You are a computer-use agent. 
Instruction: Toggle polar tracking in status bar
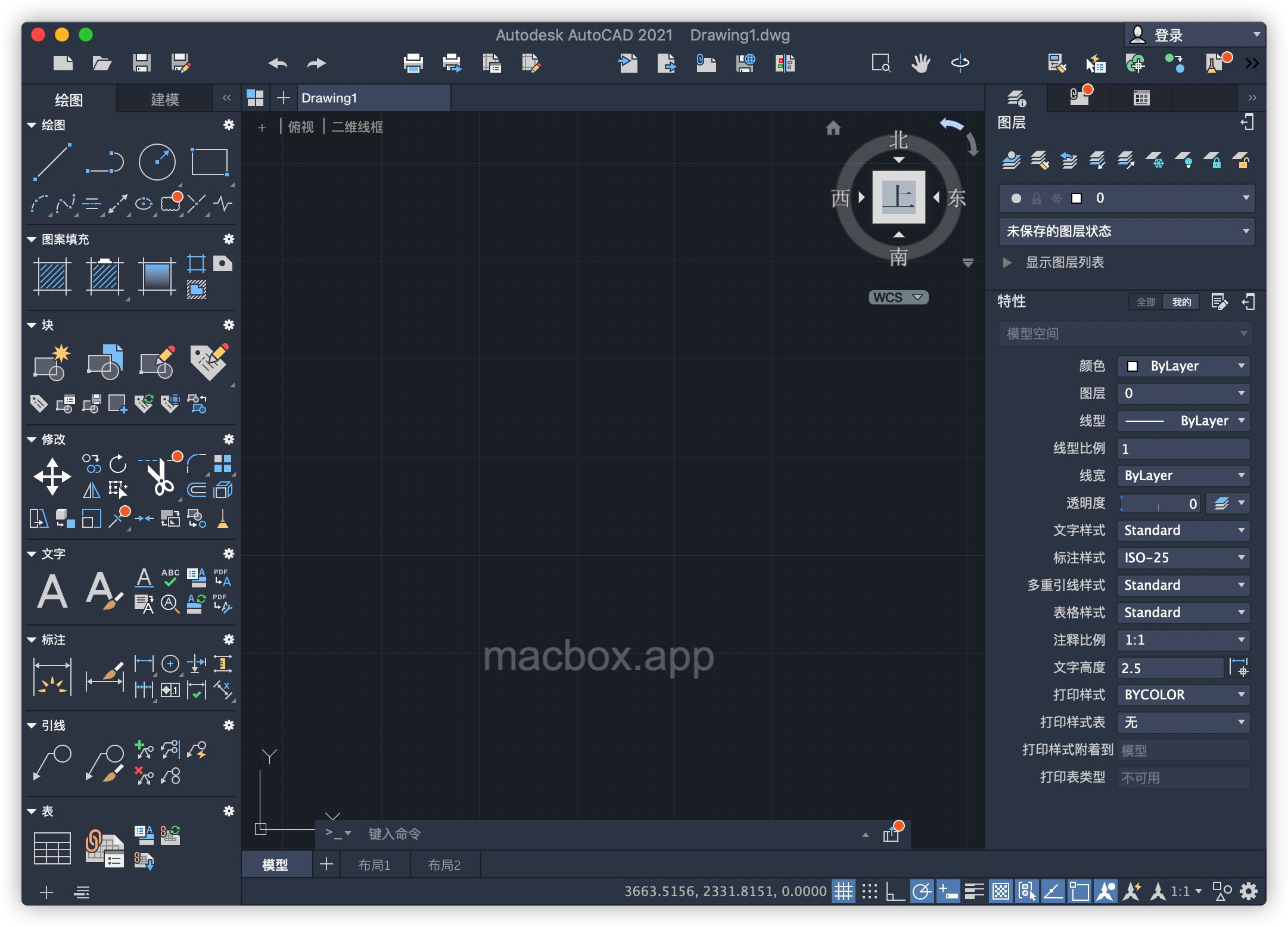[922, 891]
